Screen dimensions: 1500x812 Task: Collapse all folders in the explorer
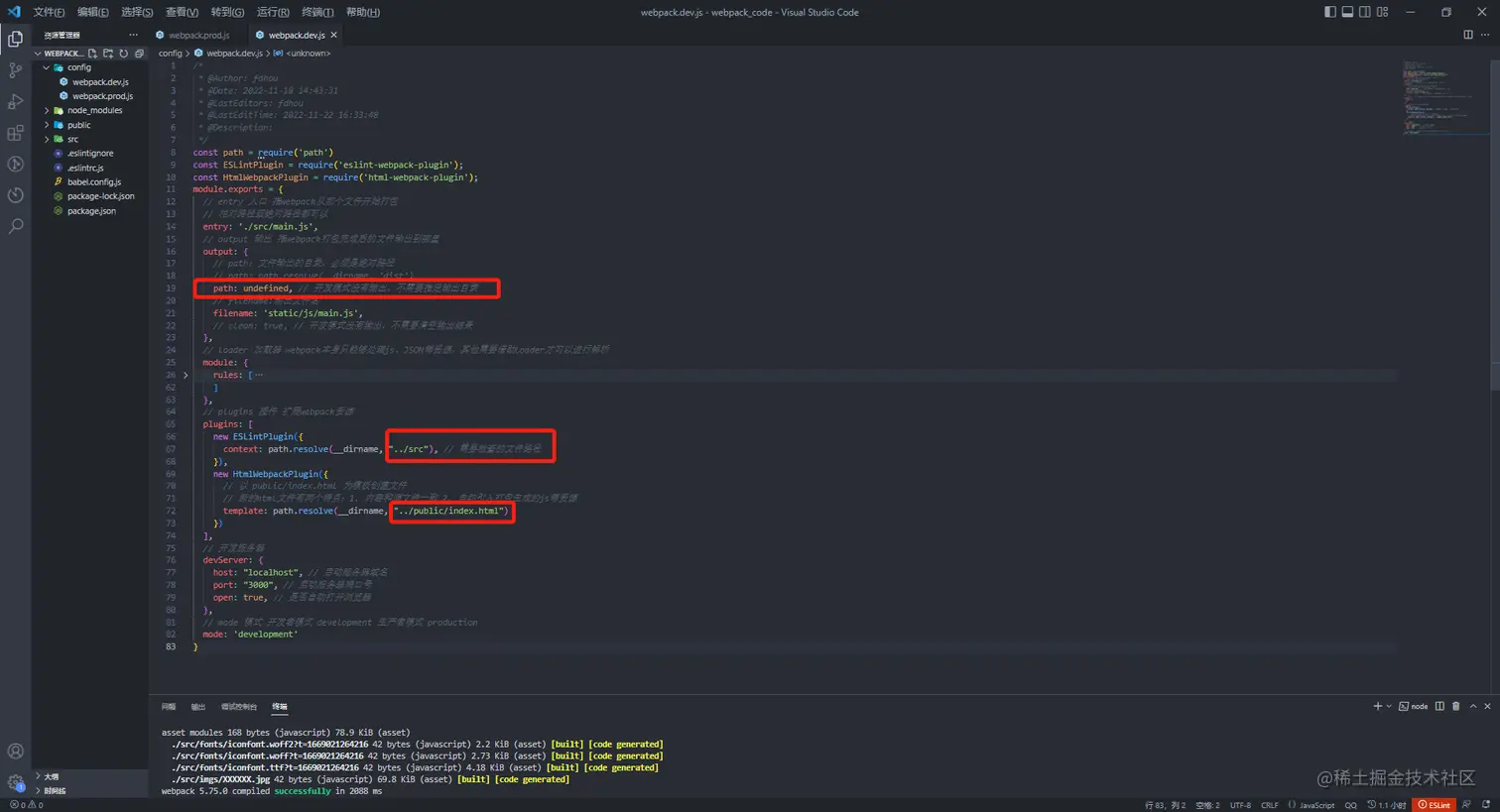pos(139,54)
